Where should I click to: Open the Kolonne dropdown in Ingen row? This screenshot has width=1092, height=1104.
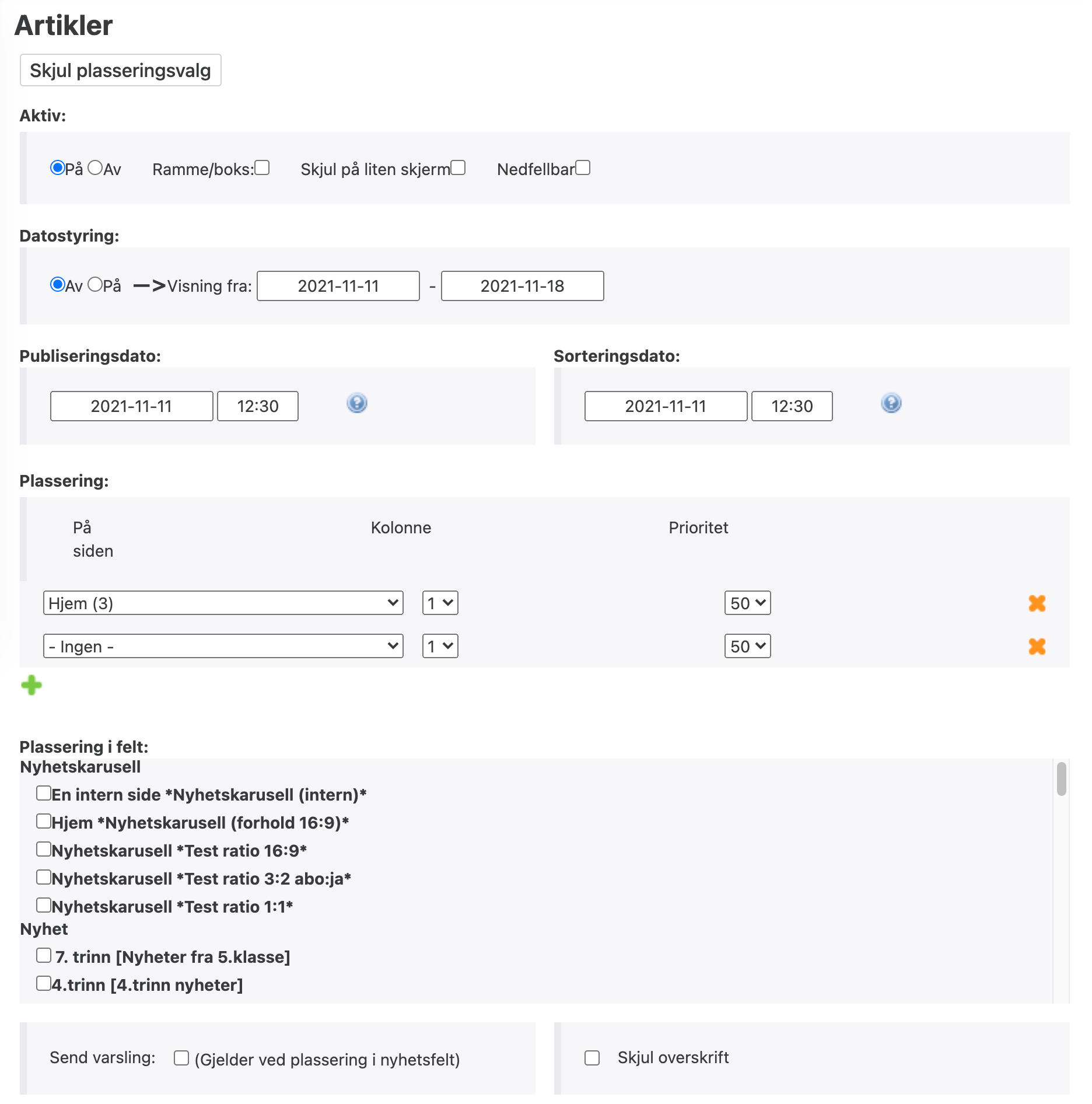(x=440, y=646)
